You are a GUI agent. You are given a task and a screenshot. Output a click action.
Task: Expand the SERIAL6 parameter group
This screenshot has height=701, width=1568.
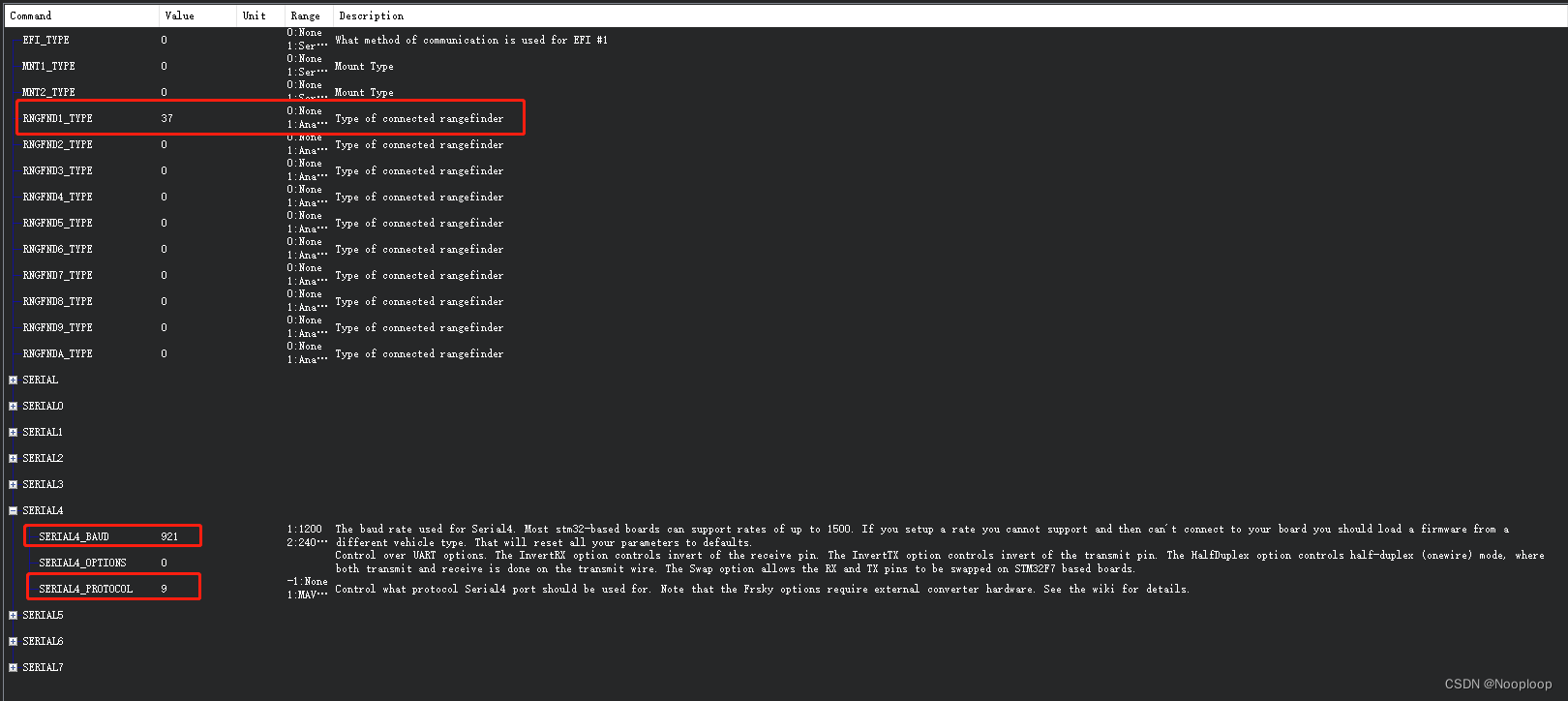13,641
